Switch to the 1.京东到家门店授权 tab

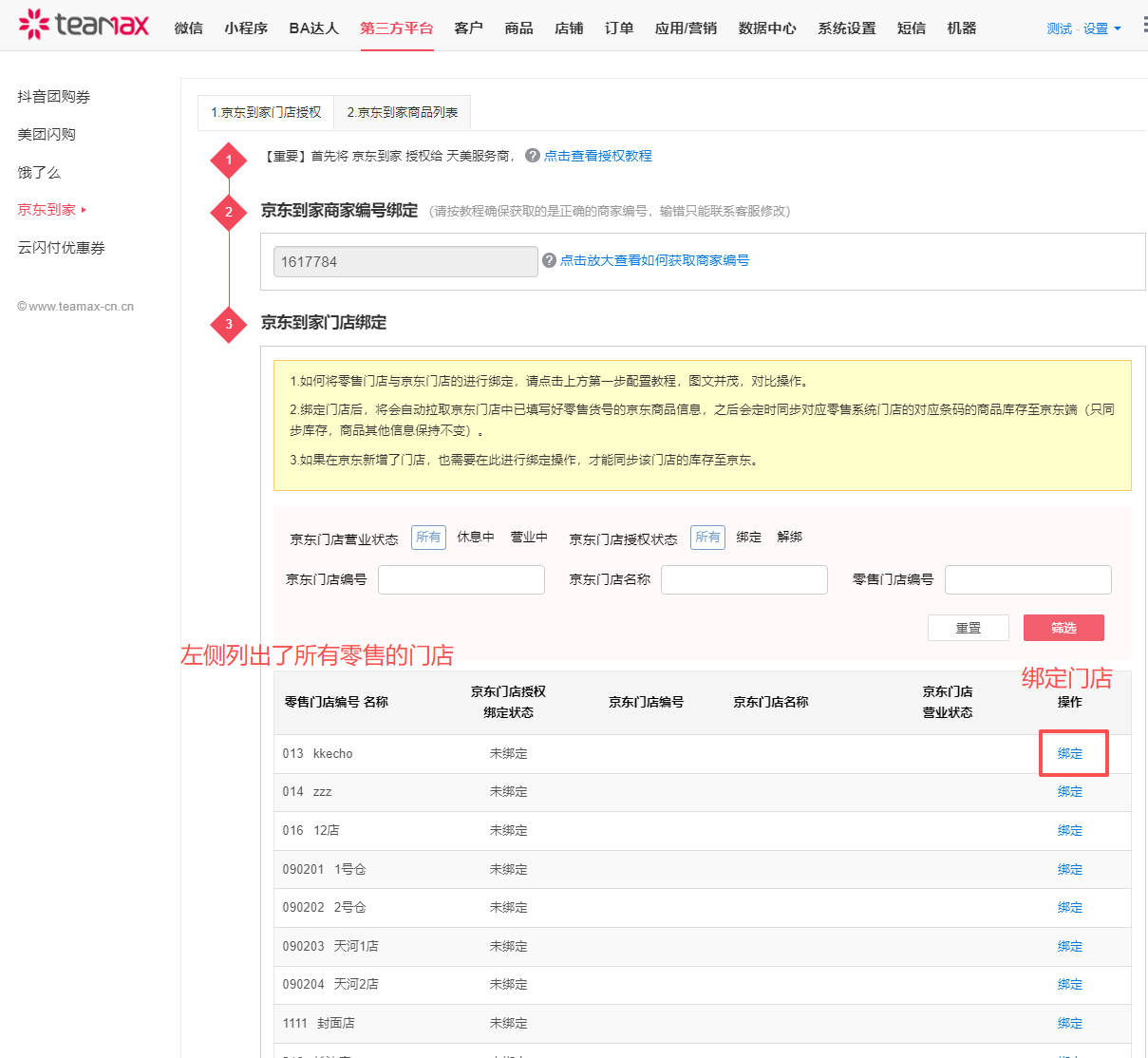tap(266, 112)
